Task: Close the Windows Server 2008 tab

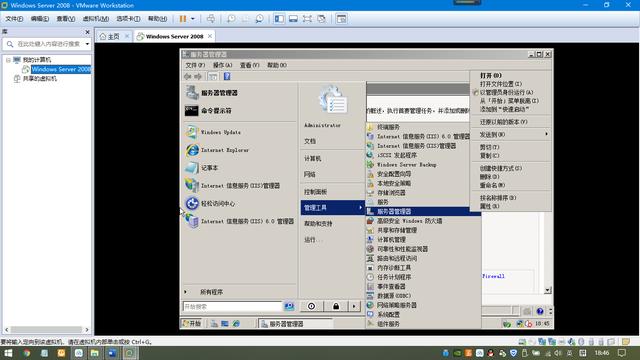Action: (x=210, y=36)
